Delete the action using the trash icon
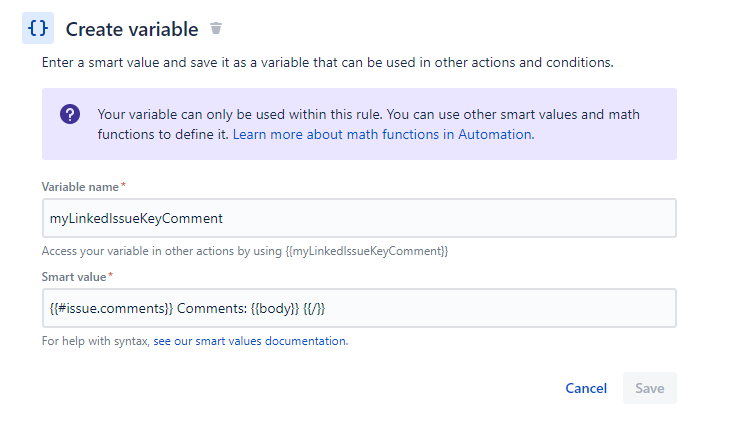Image resolution: width=751 pixels, height=435 pixels. tap(217, 29)
